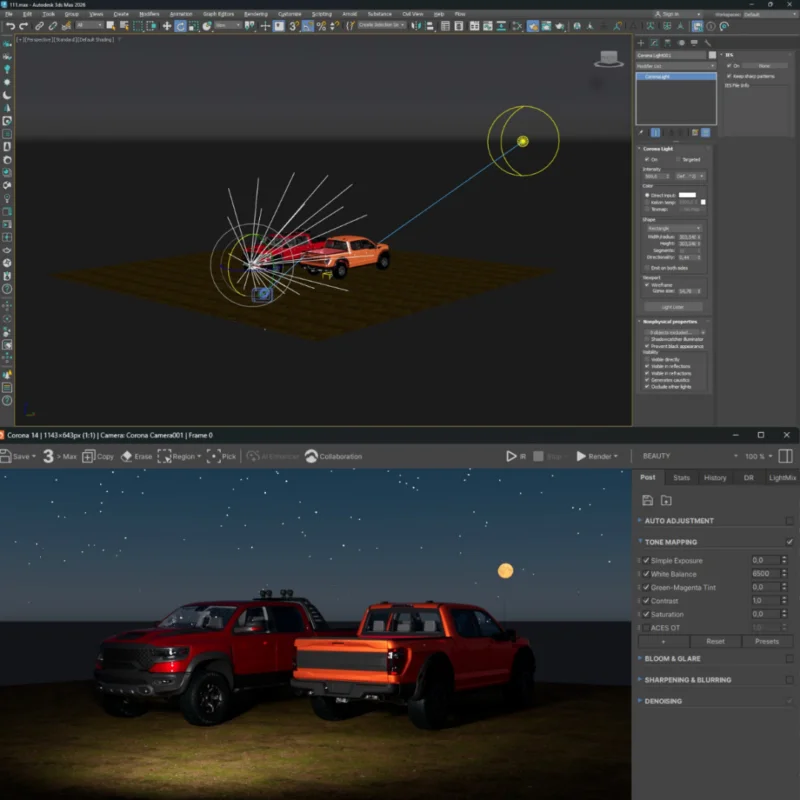Edit the White Balance value field
Viewport: 800px width, 800px height.
point(763,575)
